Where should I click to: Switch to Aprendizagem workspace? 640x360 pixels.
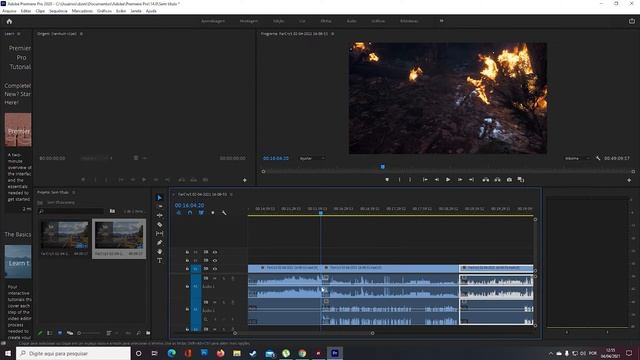tap(213, 21)
